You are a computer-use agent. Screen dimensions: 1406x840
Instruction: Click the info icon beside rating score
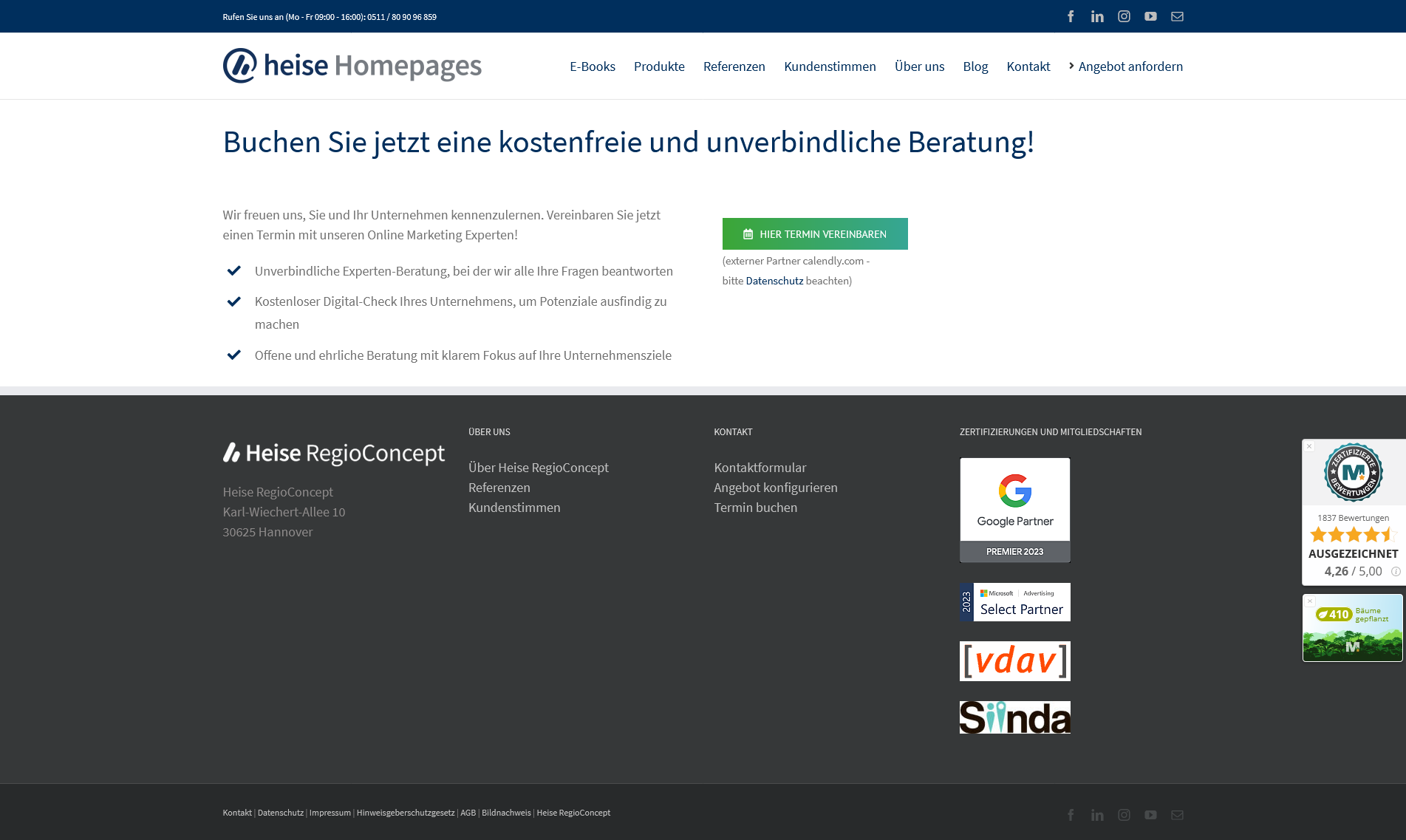1396,571
